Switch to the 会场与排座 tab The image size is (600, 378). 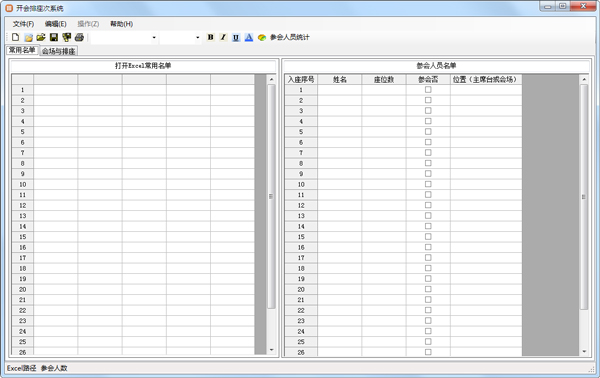[x=59, y=51]
